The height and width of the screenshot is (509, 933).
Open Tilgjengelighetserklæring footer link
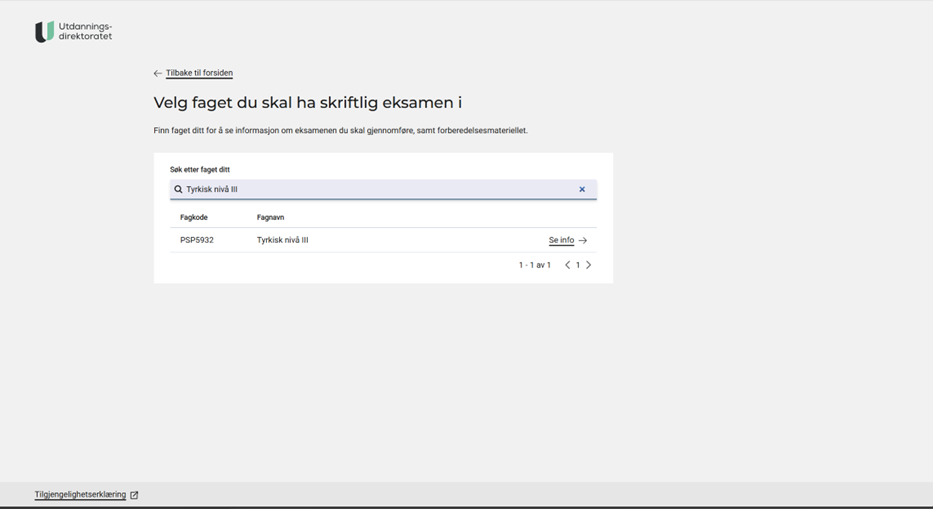(80, 494)
